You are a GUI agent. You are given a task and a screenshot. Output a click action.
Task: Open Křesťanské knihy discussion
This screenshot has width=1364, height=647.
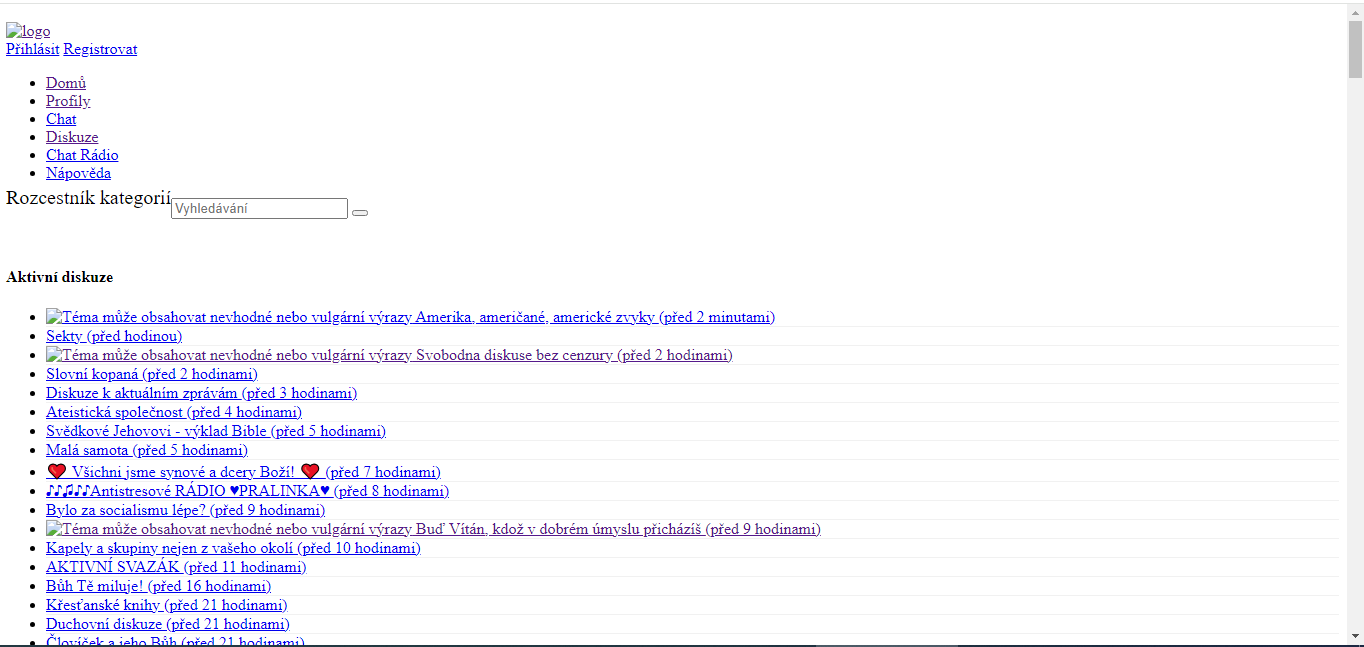(166, 605)
